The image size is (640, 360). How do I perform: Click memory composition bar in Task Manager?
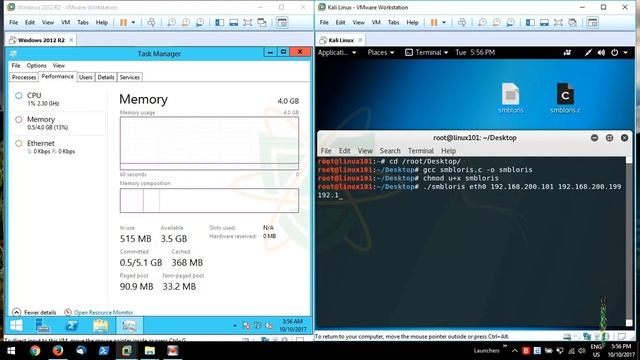coord(209,200)
